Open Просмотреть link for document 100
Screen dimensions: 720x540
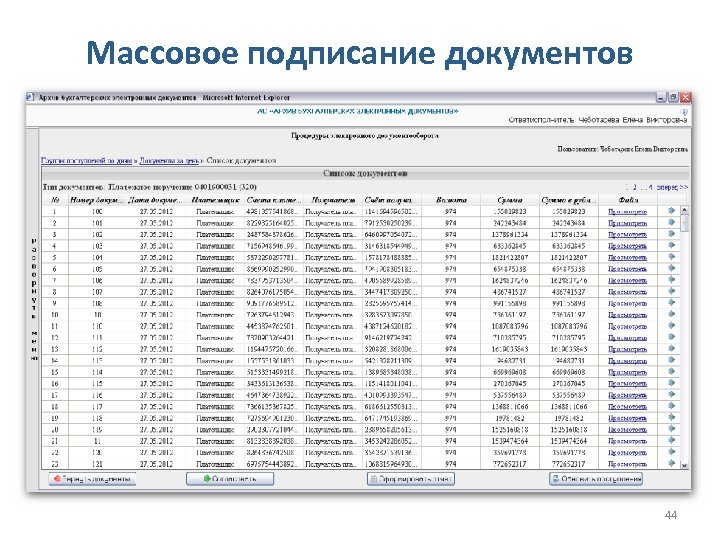[627, 212]
